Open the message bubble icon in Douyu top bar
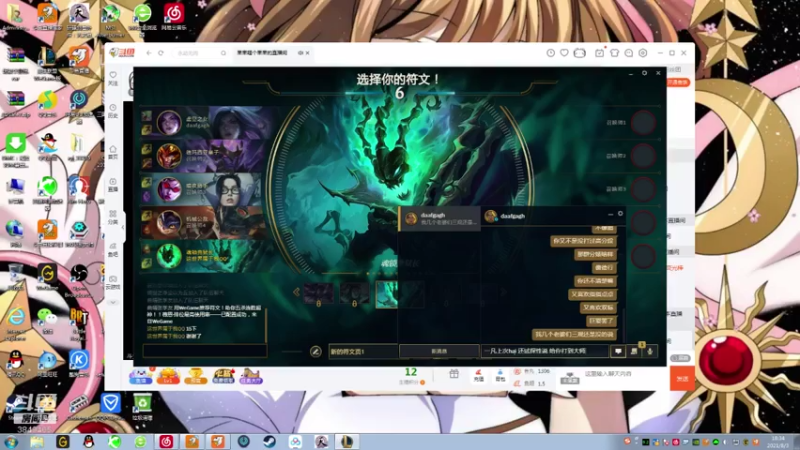The width and height of the screenshot is (800, 450). [629, 53]
